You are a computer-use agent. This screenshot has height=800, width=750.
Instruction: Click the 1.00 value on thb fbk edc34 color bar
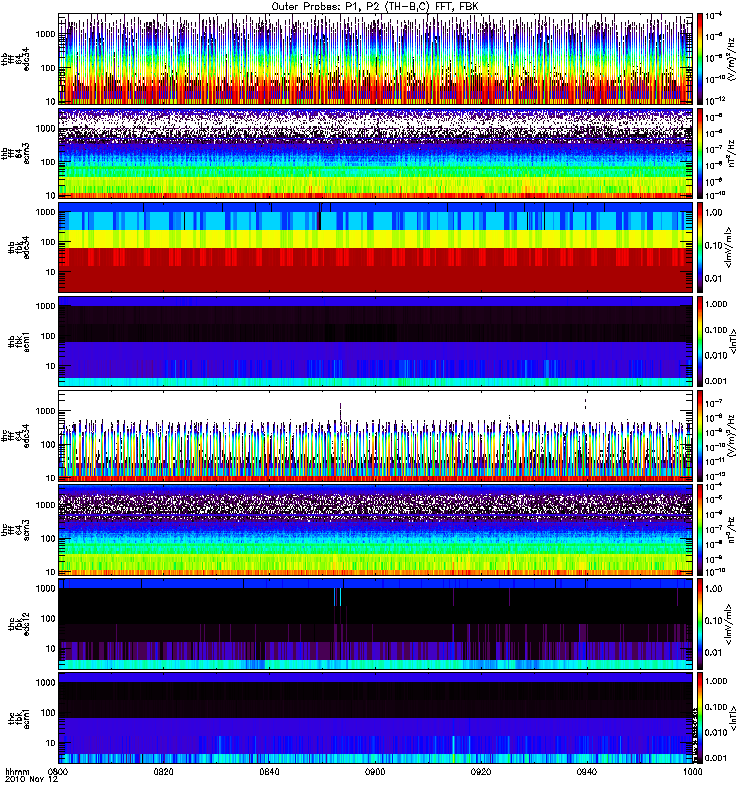click(x=714, y=212)
